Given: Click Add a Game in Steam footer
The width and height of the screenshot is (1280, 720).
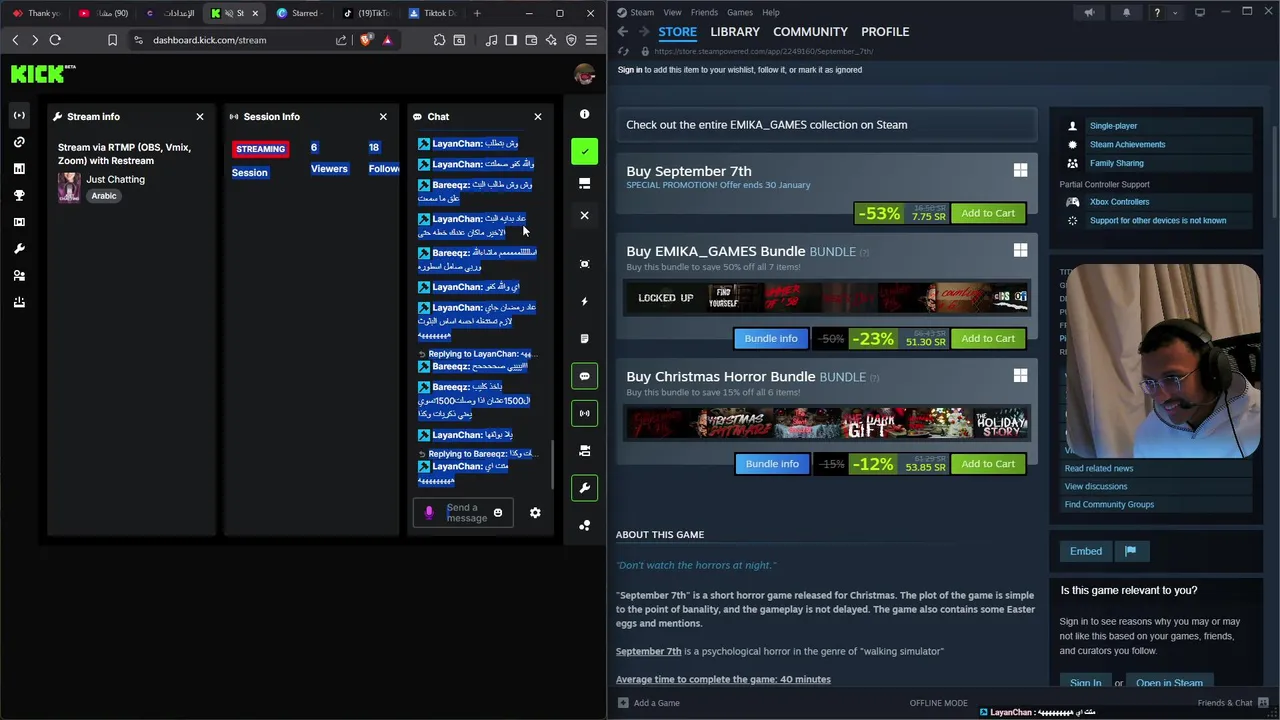Looking at the screenshot, I should [x=648, y=703].
